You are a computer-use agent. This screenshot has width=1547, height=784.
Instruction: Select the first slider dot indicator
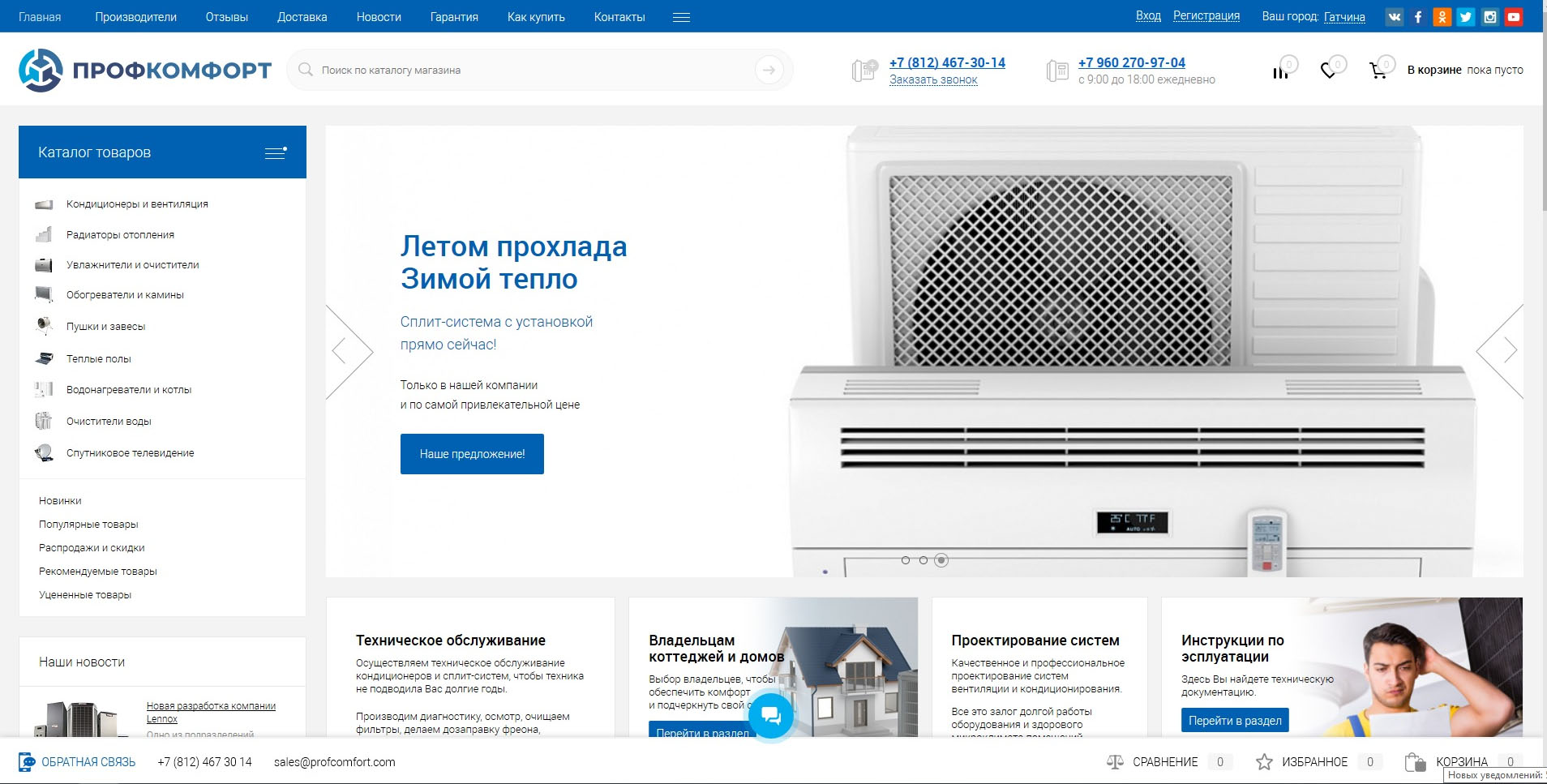(906, 560)
